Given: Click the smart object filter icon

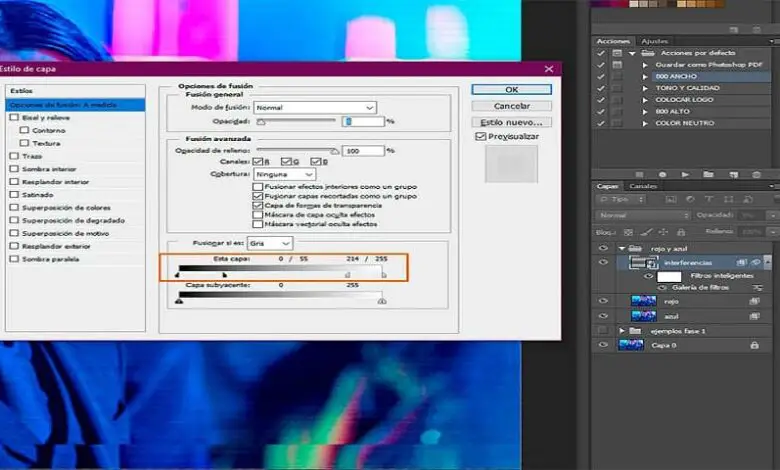Looking at the screenshot, I should tap(748, 199).
